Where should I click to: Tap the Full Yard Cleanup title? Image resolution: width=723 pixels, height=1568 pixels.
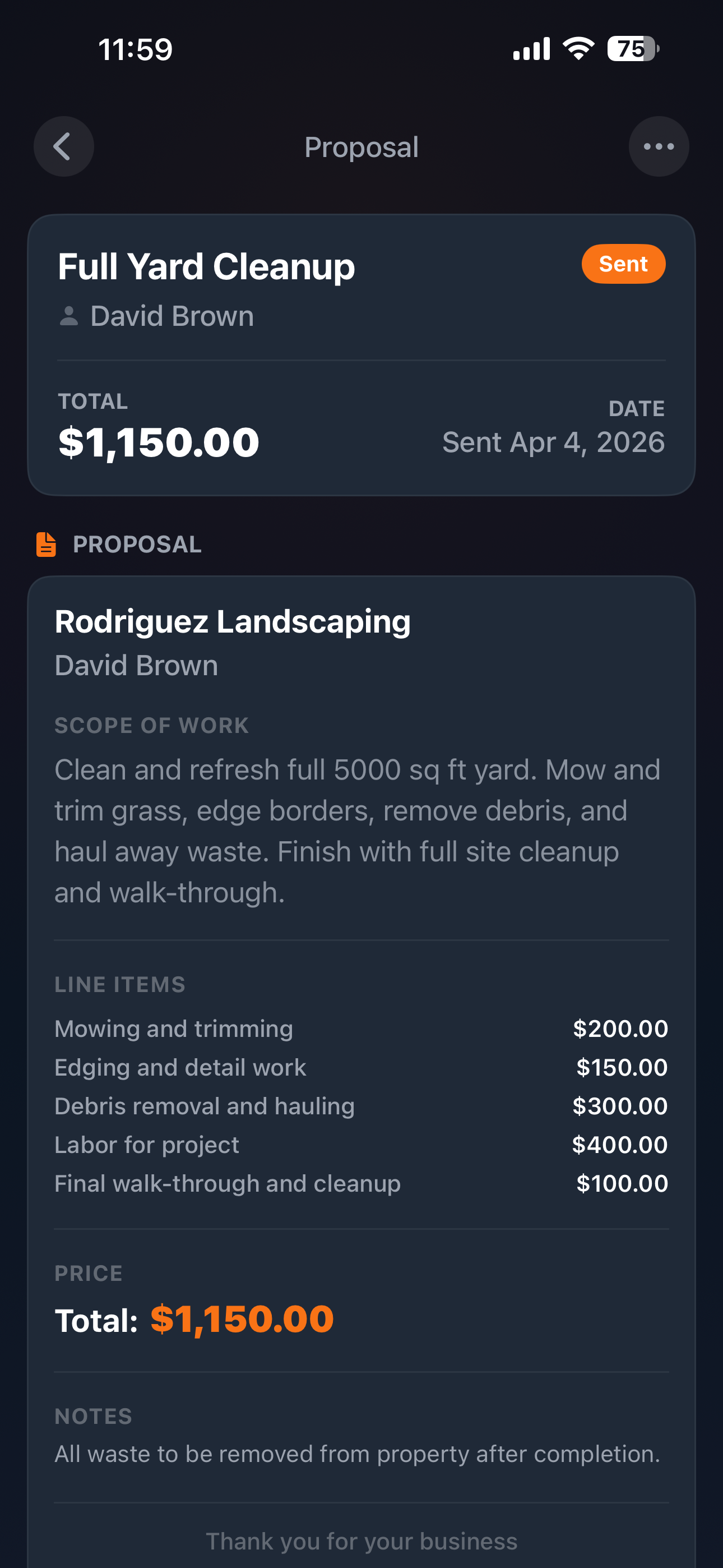pyautogui.click(x=206, y=267)
